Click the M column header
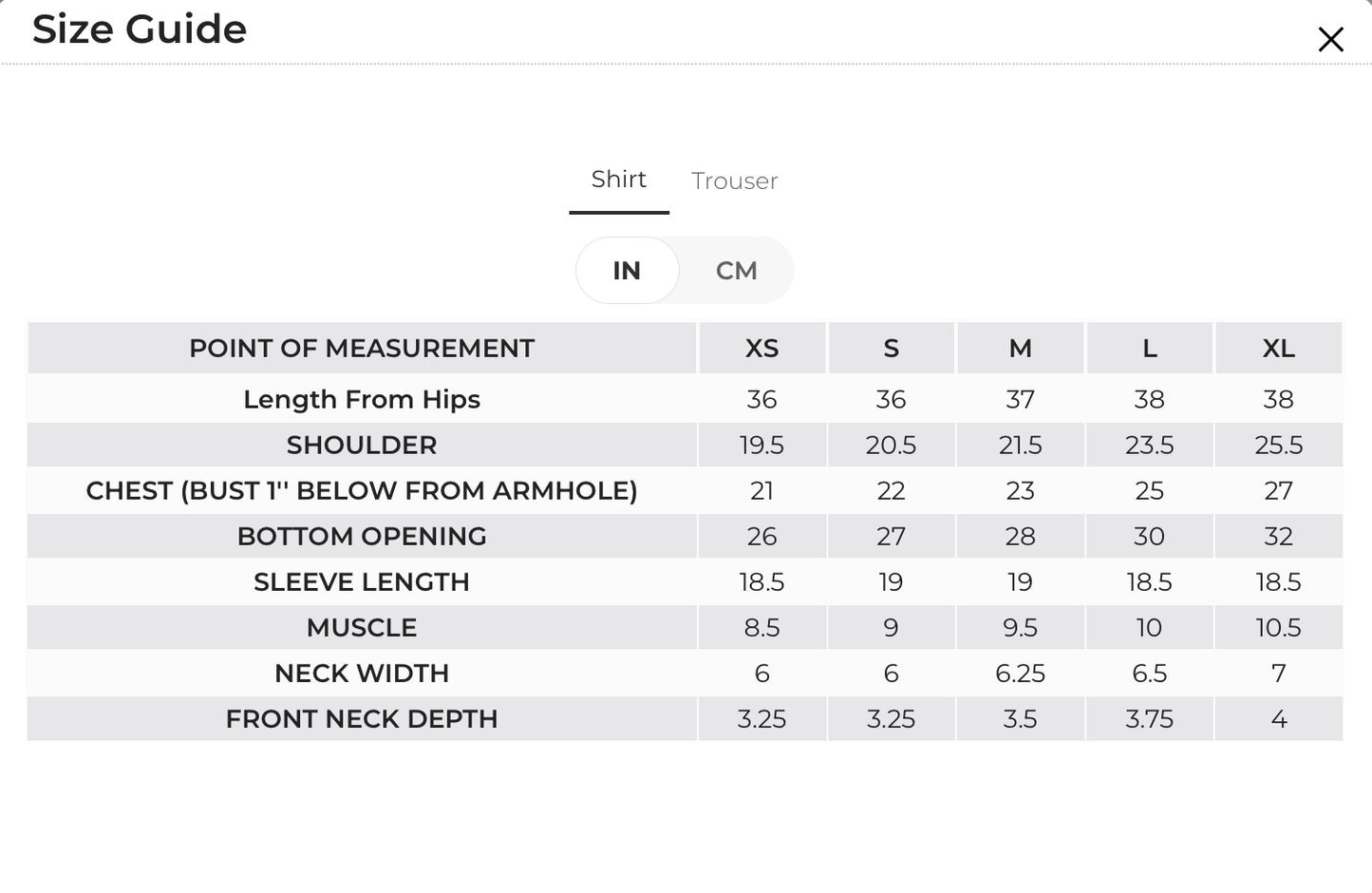The image size is (1372, 893). coord(1020,349)
